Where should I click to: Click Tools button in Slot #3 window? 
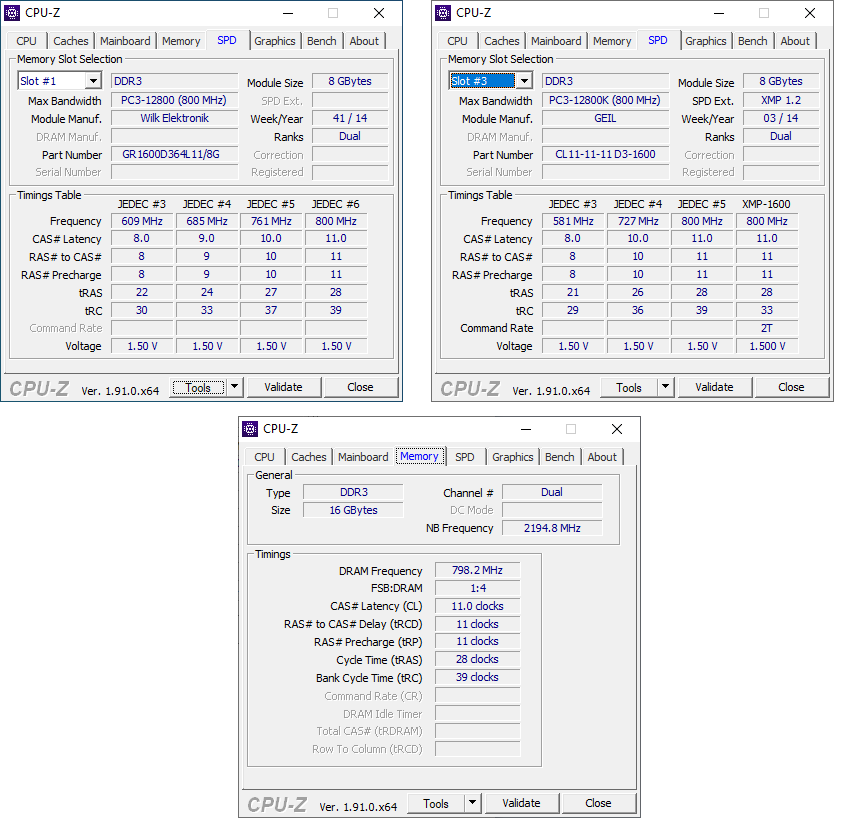tap(629, 388)
